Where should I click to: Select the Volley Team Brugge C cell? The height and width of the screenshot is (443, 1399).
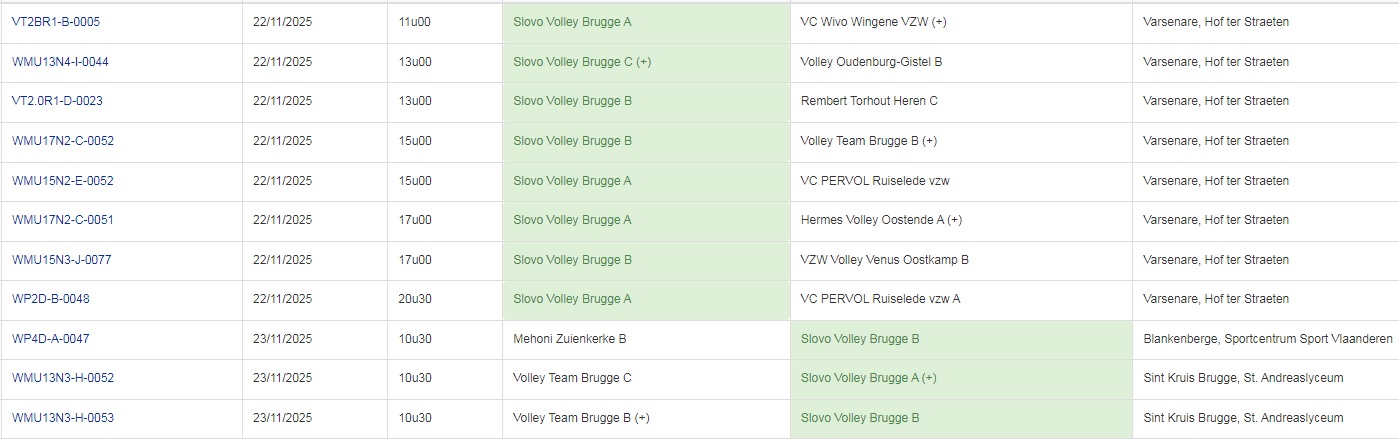click(572, 378)
